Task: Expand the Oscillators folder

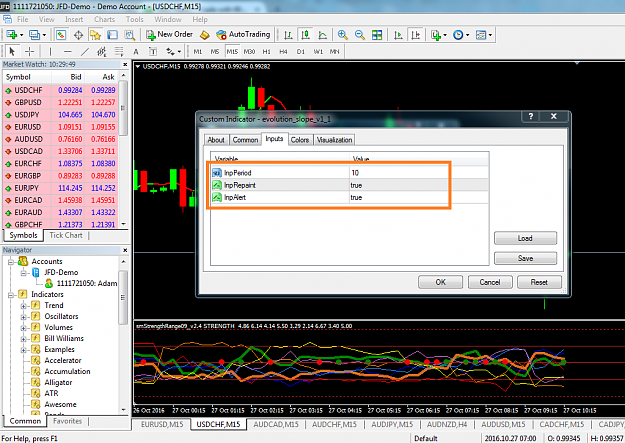Action: coord(23,317)
